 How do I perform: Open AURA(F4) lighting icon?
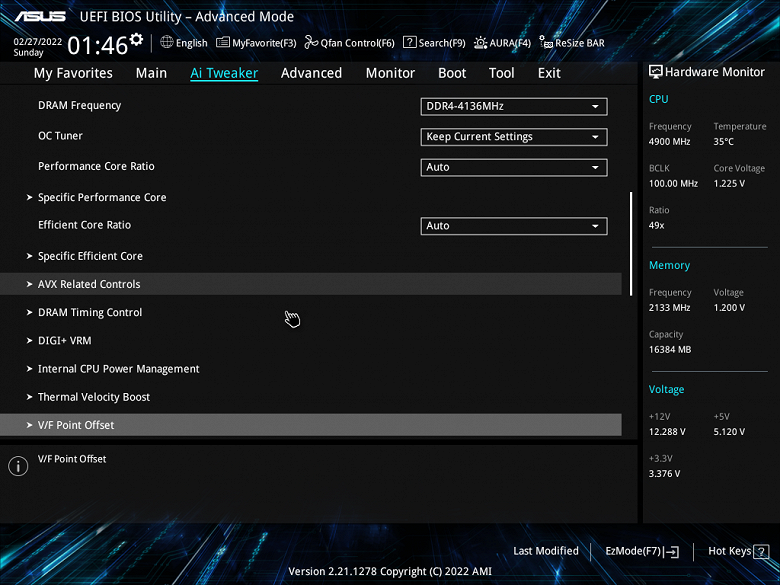tap(481, 43)
